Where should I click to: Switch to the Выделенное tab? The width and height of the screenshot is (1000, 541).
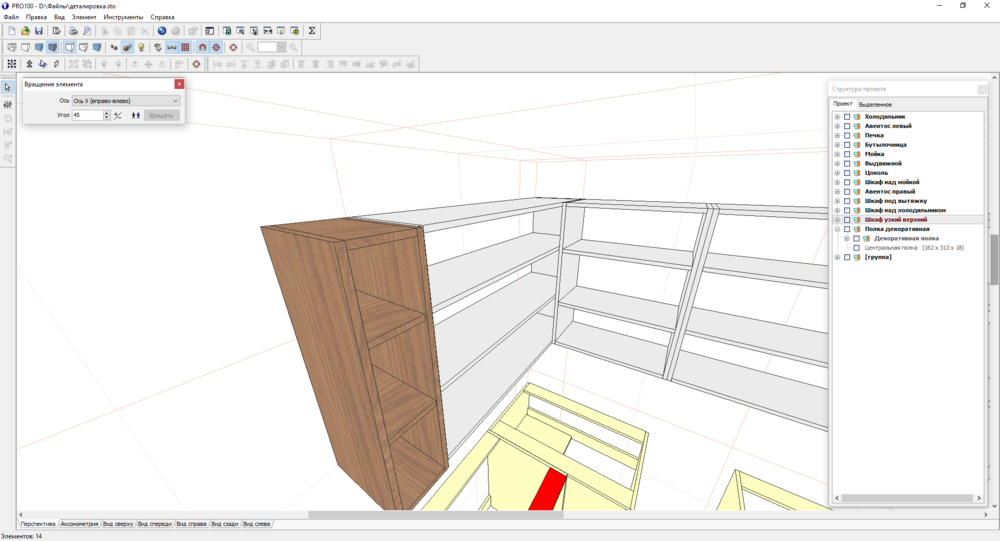pos(875,104)
